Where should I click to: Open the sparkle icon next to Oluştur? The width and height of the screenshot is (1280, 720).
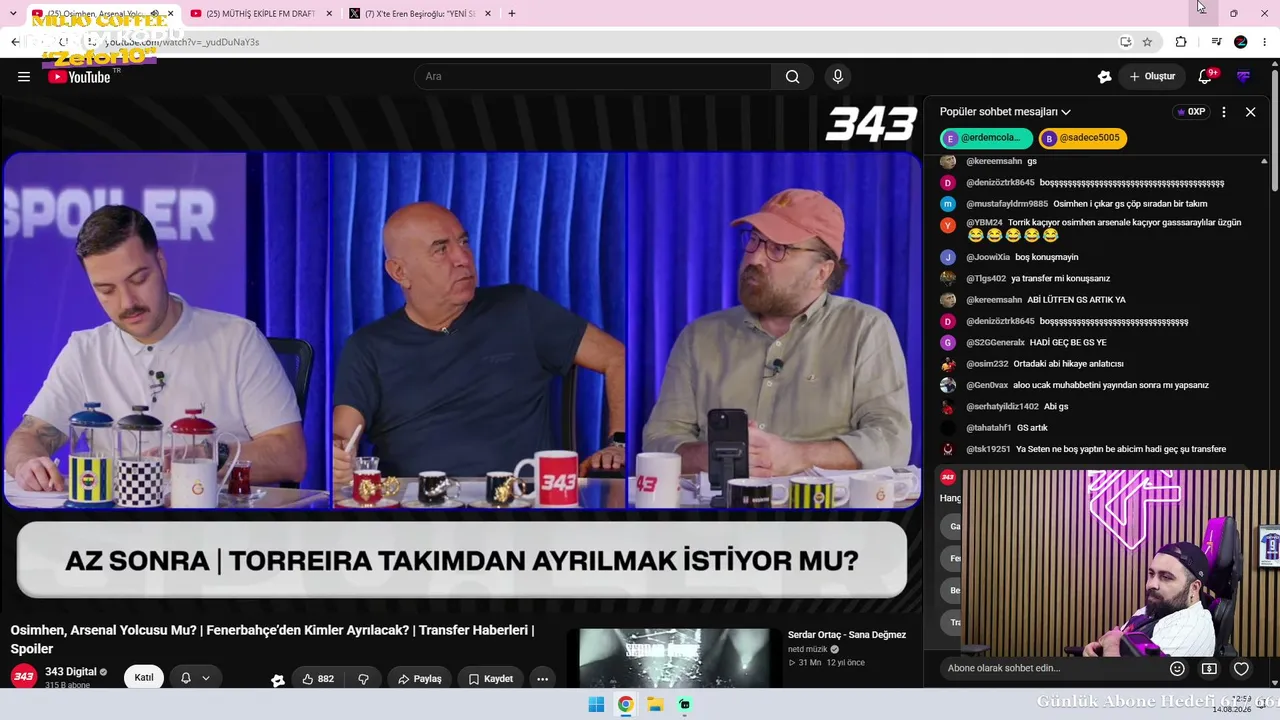click(1104, 77)
